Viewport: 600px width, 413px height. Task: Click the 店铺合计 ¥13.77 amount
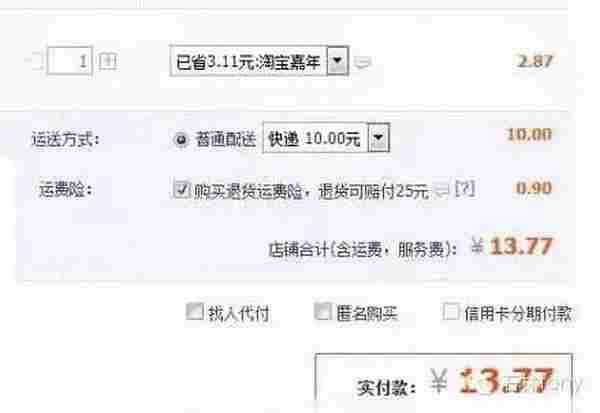tap(512, 246)
